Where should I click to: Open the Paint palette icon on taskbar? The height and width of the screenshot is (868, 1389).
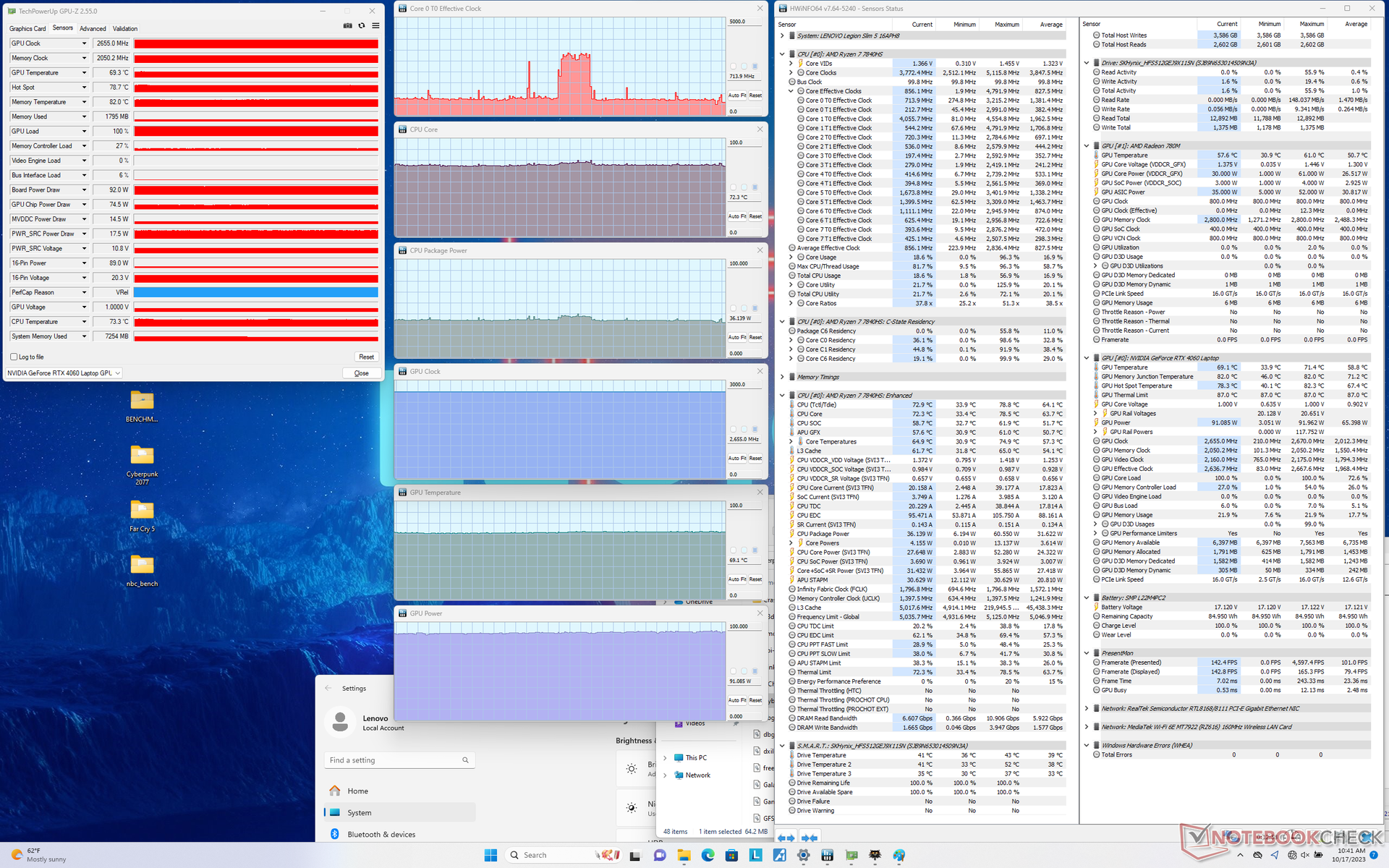coord(899,855)
